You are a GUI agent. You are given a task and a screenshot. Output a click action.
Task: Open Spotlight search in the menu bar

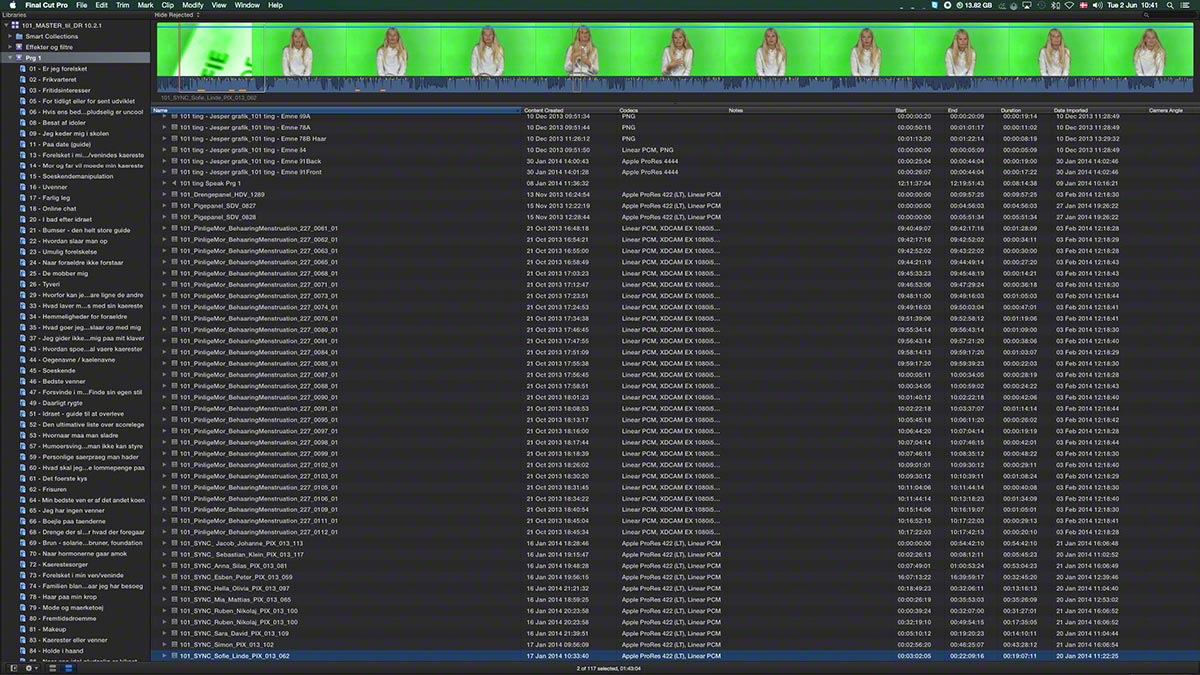click(1172, 5)
